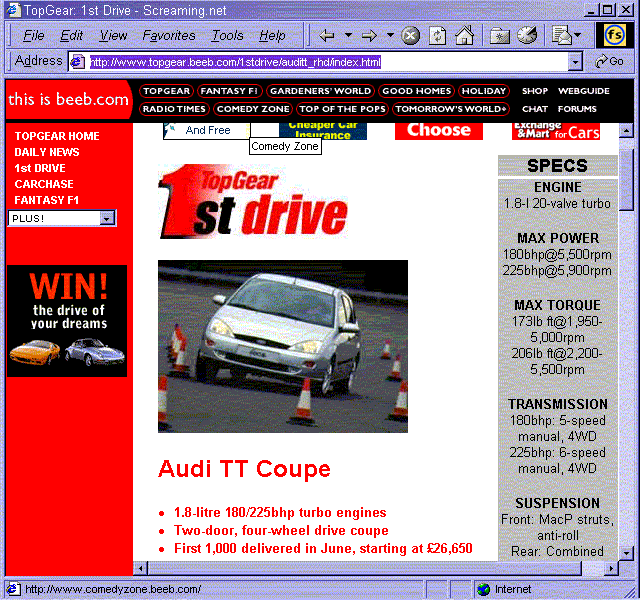Click the GARDENERS' WORLD nav pill
The width and height of the screenshot is (640, 600).
click(320, 91)
